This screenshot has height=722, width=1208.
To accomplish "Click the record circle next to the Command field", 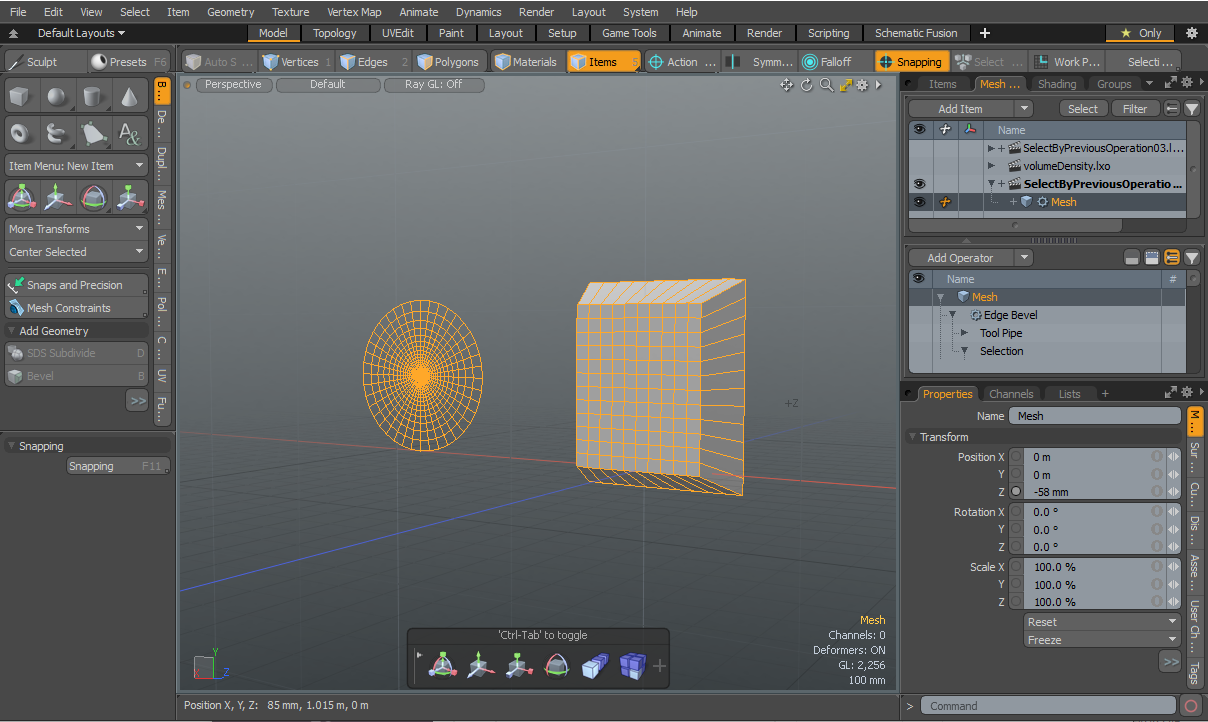I will click(x=1191, y=706).
